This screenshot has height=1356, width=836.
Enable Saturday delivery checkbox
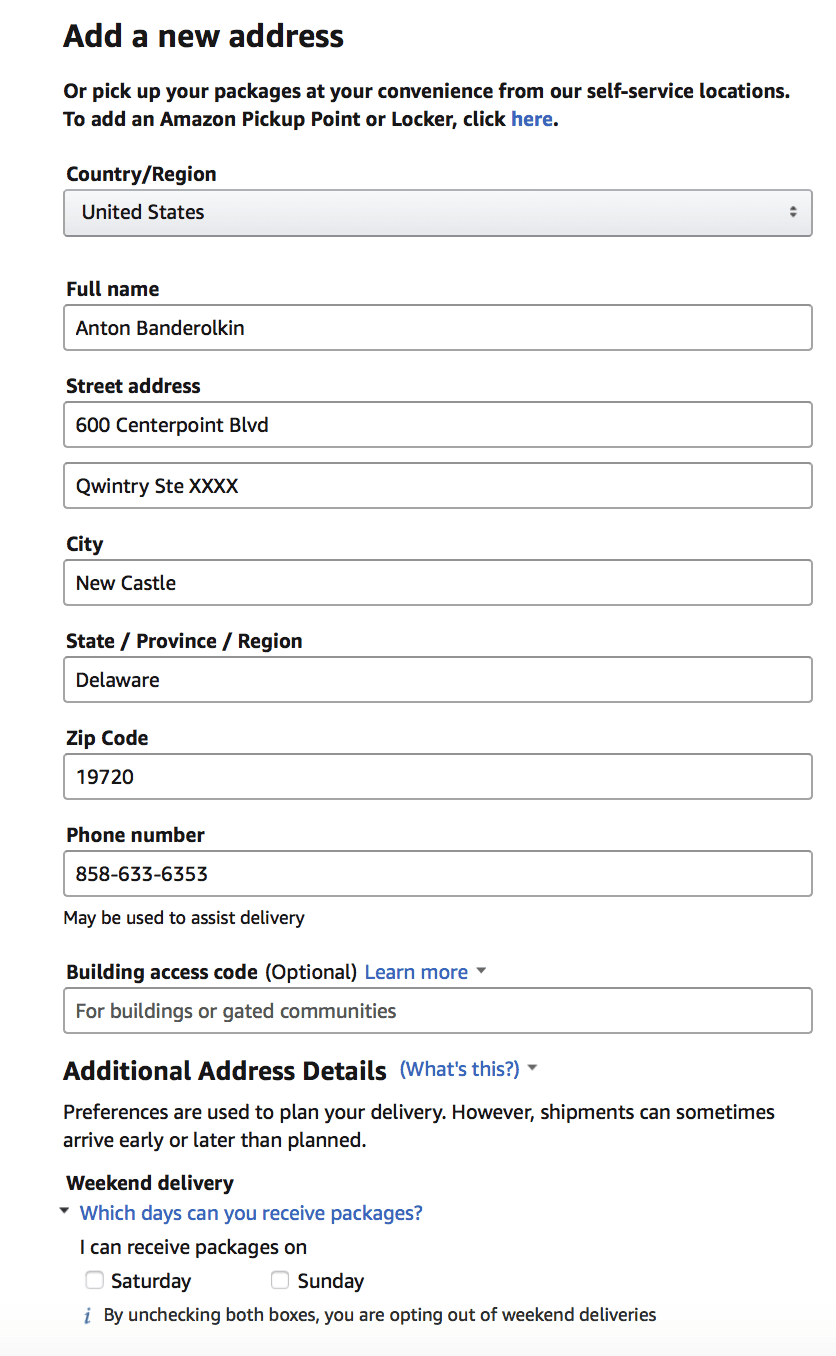94,1280
